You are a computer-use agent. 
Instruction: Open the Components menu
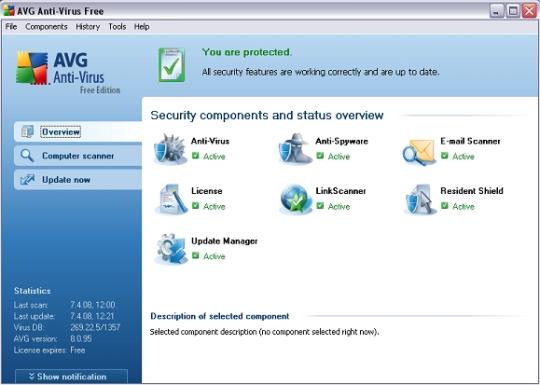[x=46, y=27]
